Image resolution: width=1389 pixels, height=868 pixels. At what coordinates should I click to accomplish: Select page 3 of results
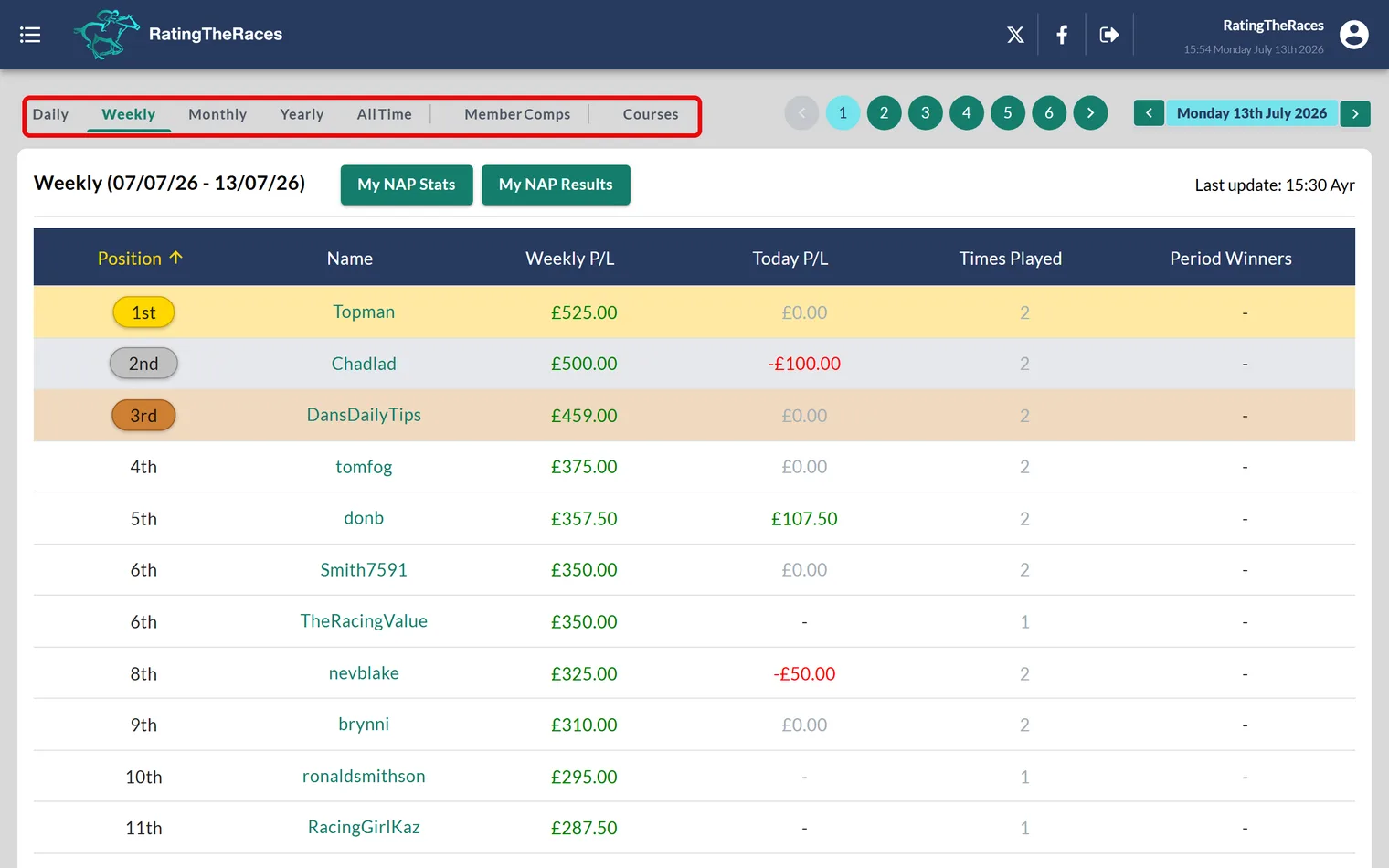point(925,113)
